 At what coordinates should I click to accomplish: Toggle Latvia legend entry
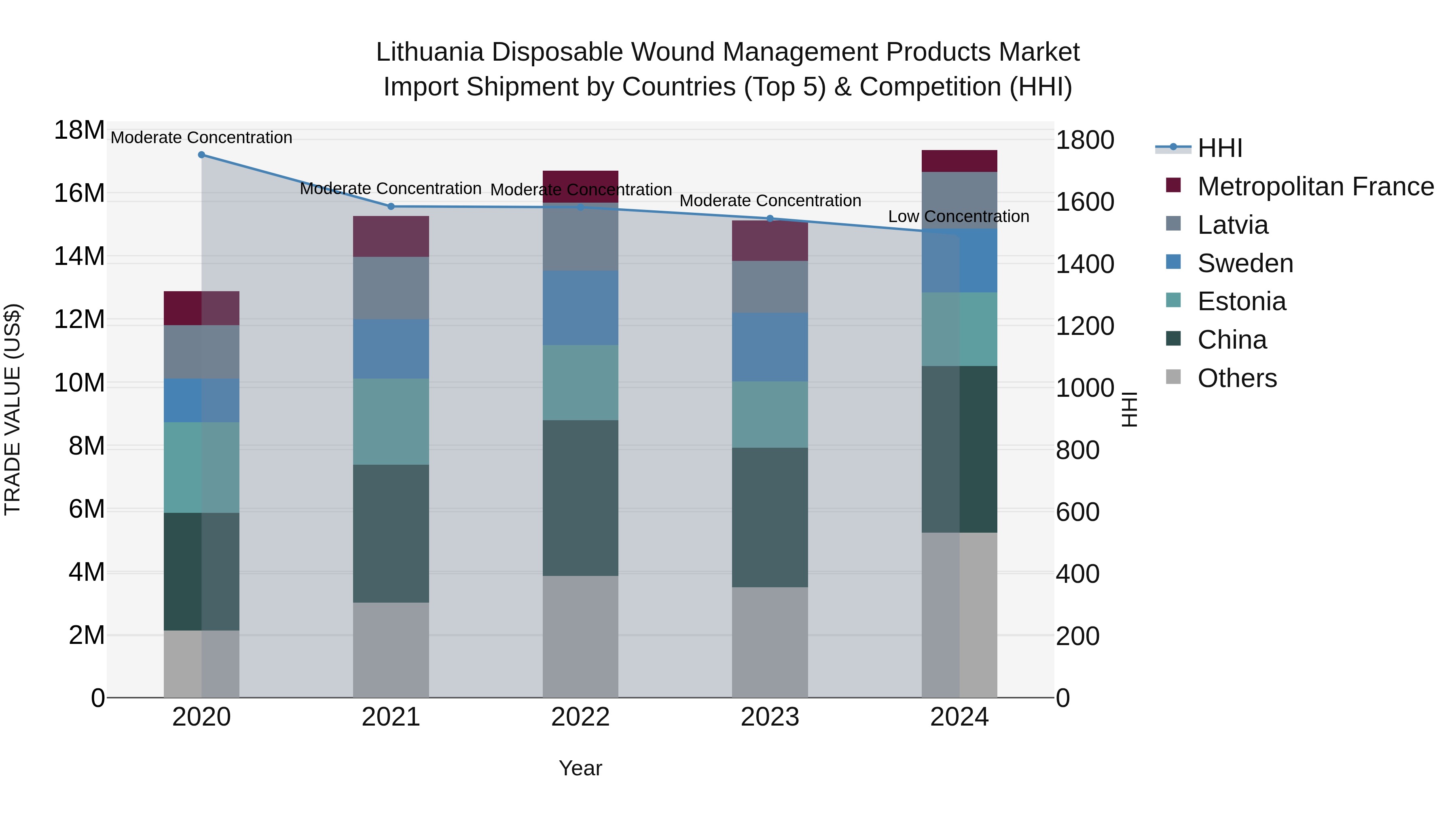(x=1217, y=225)
